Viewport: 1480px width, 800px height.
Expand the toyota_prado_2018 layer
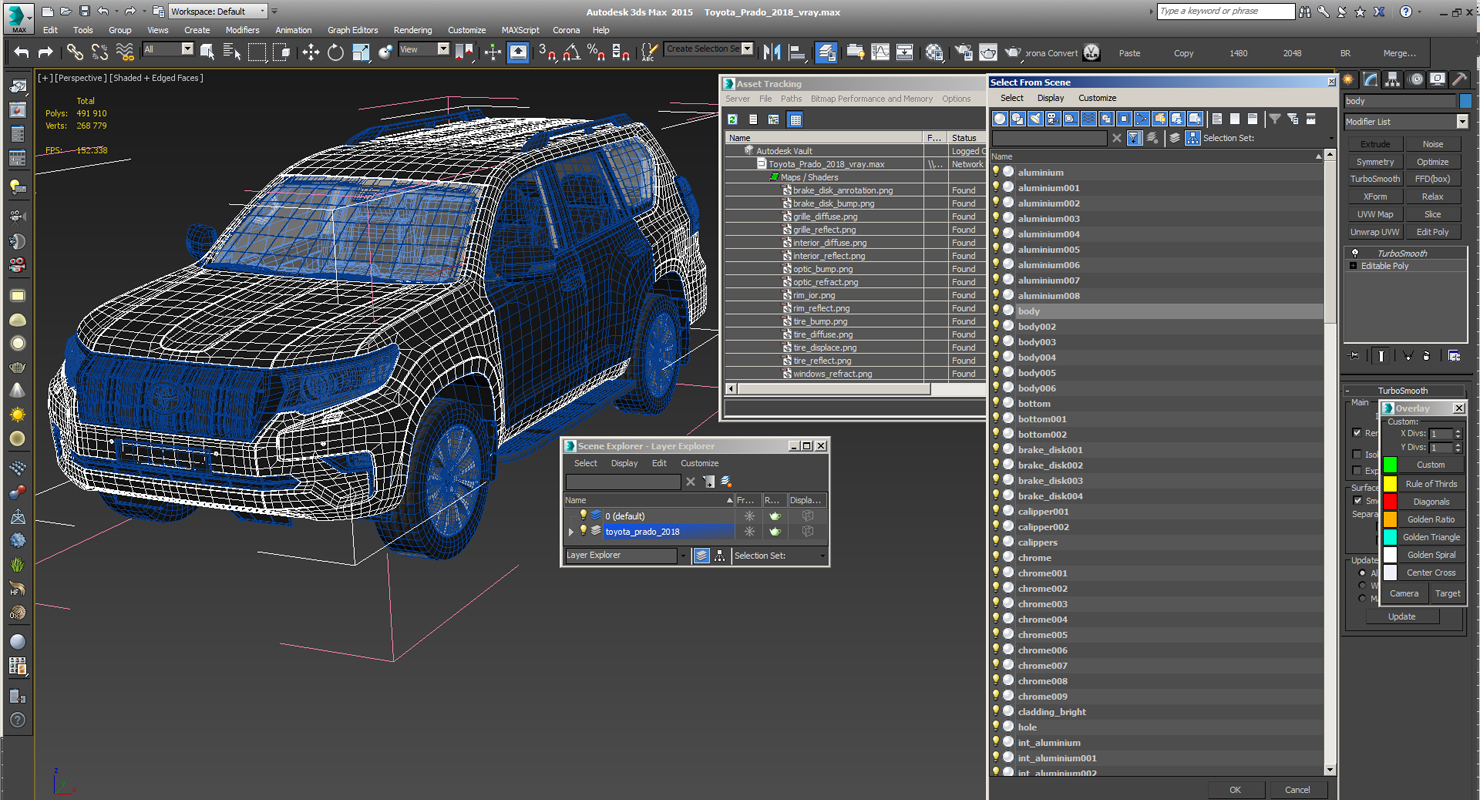571,531
